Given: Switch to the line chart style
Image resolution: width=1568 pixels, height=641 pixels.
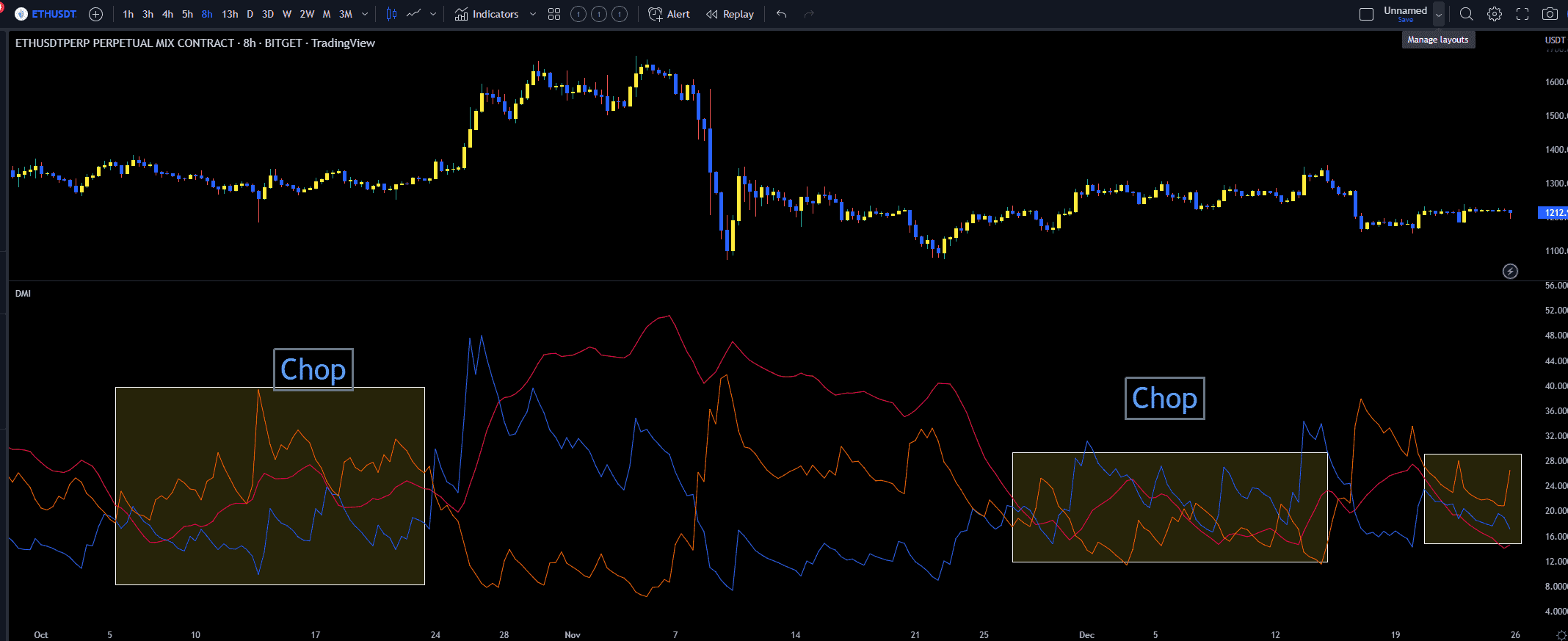Looking at the screenshot, I should pos(414,14).
